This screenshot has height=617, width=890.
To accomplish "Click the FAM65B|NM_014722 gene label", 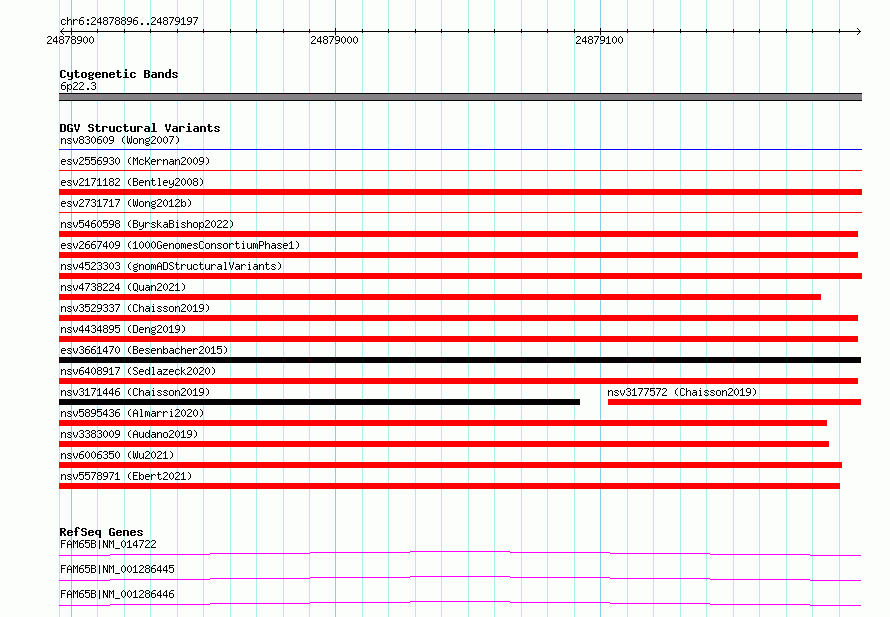I will [108, 544].
